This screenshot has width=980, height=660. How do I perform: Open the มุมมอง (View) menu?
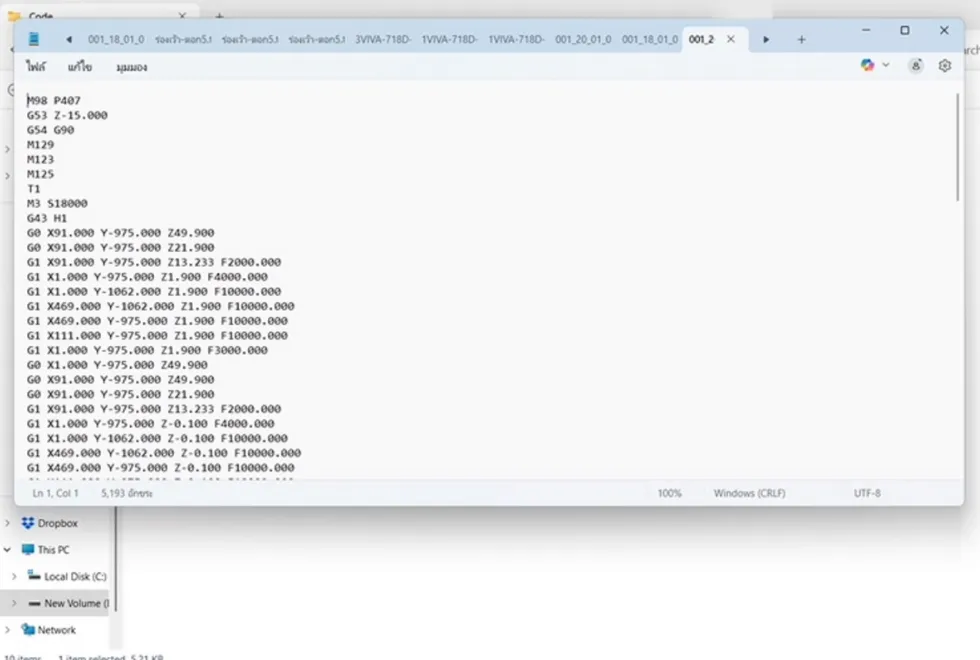132,67
